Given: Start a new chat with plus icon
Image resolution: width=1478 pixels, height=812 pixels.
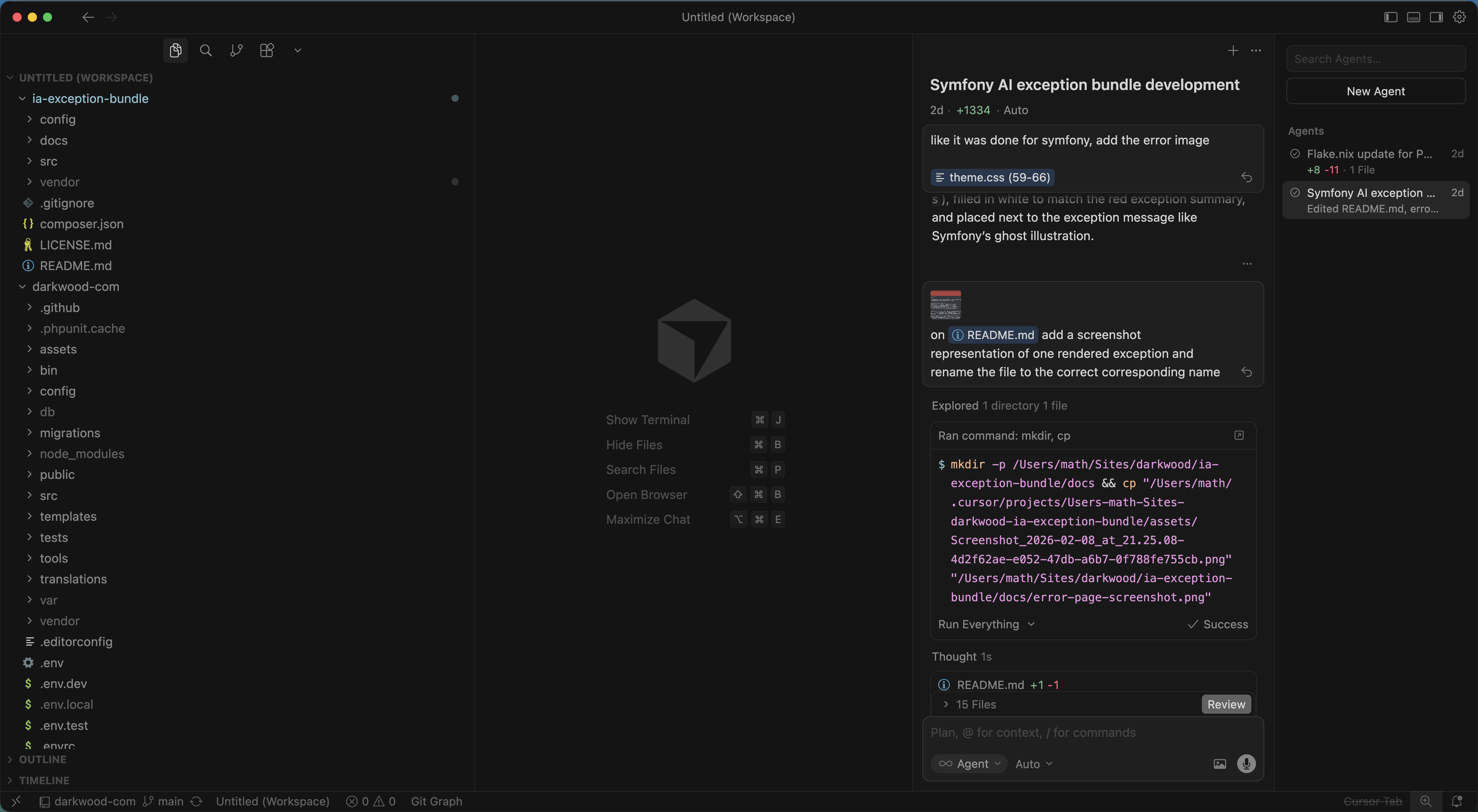Looking at the screenshot, I should tap(1233, 50).
